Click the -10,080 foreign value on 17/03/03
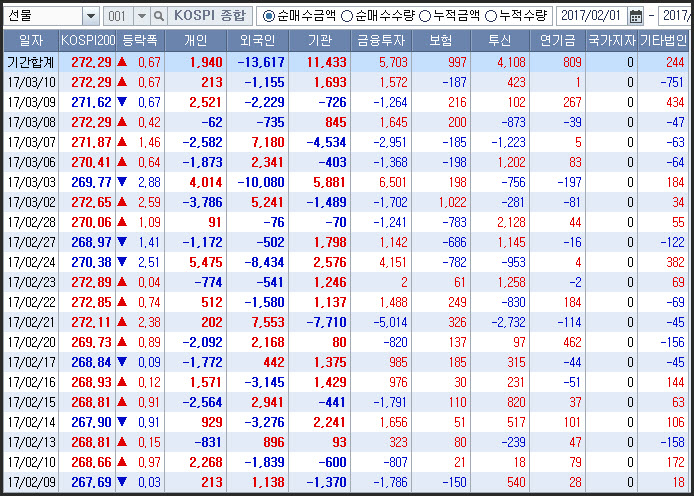The image size is (694, 496). [x=261, y=182]
